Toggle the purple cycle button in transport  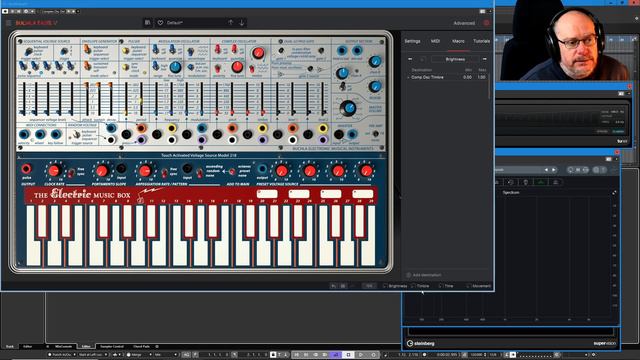click(x=336, y=355)
